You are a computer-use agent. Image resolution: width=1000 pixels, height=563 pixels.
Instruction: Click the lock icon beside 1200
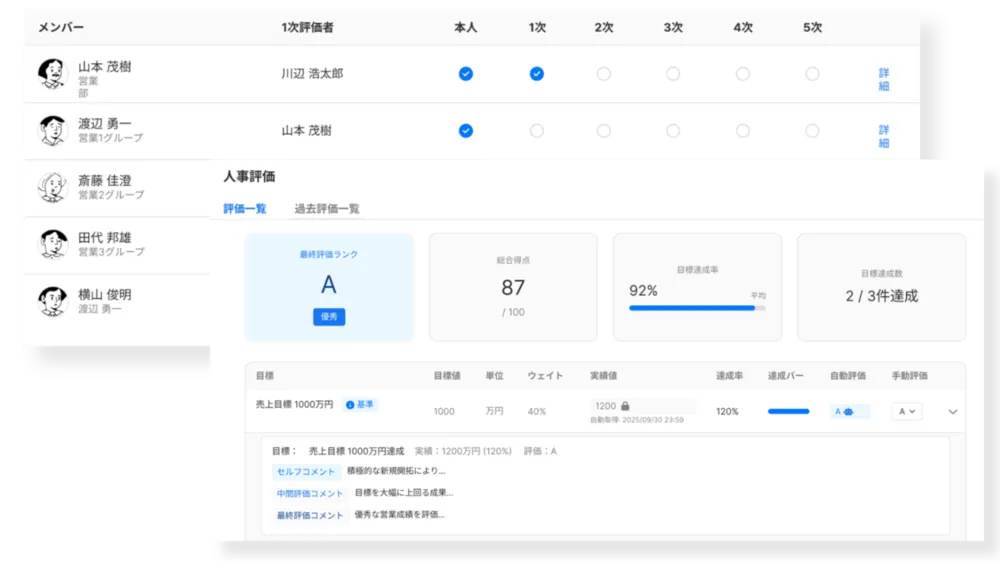625,406
